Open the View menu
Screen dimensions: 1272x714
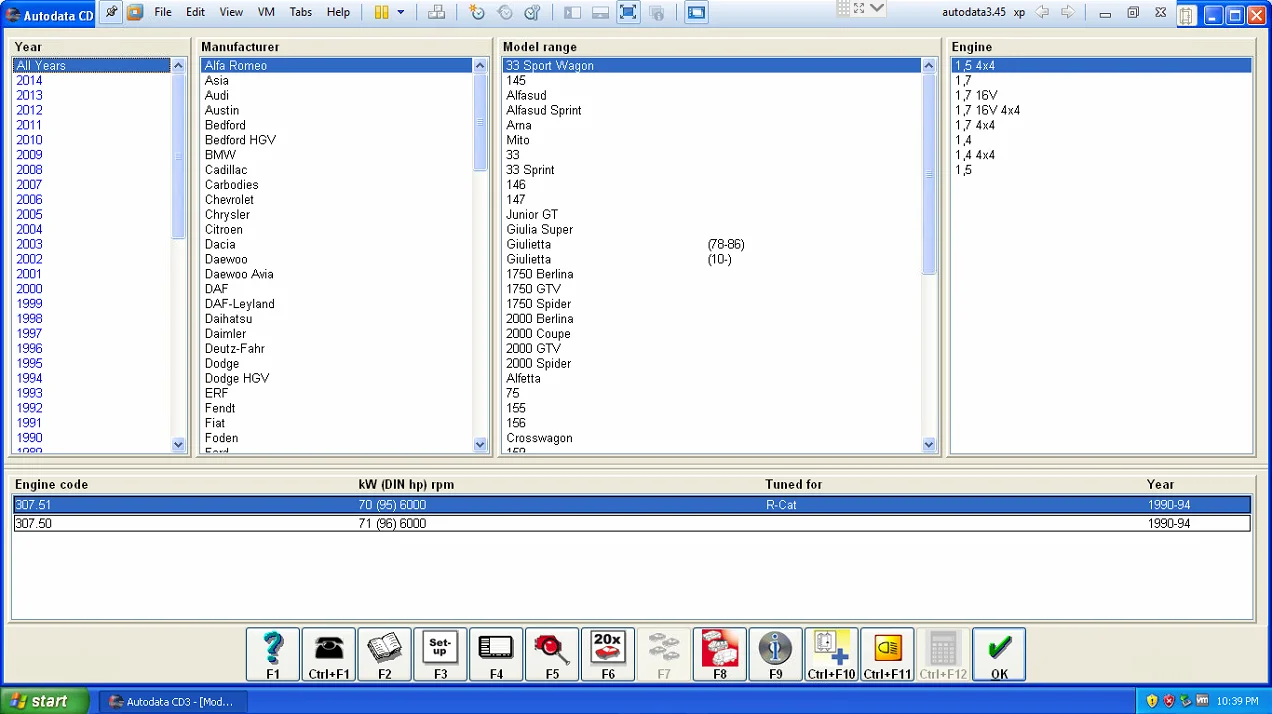(231, 12)
